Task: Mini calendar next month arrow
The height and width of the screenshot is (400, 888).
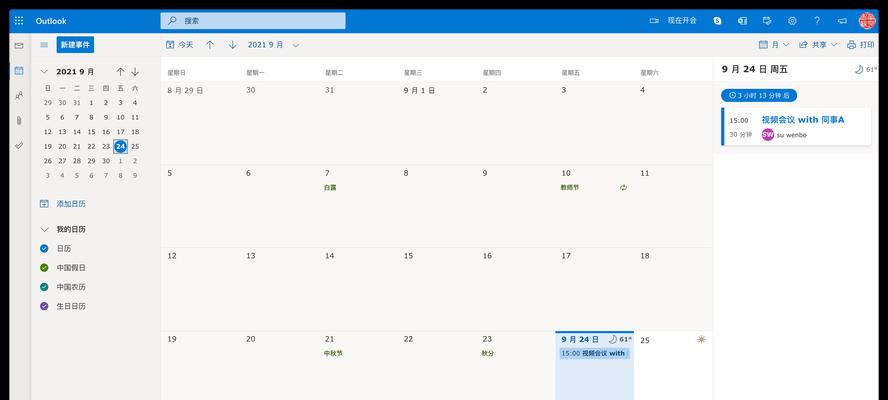Action: click(x=135, y=72)
